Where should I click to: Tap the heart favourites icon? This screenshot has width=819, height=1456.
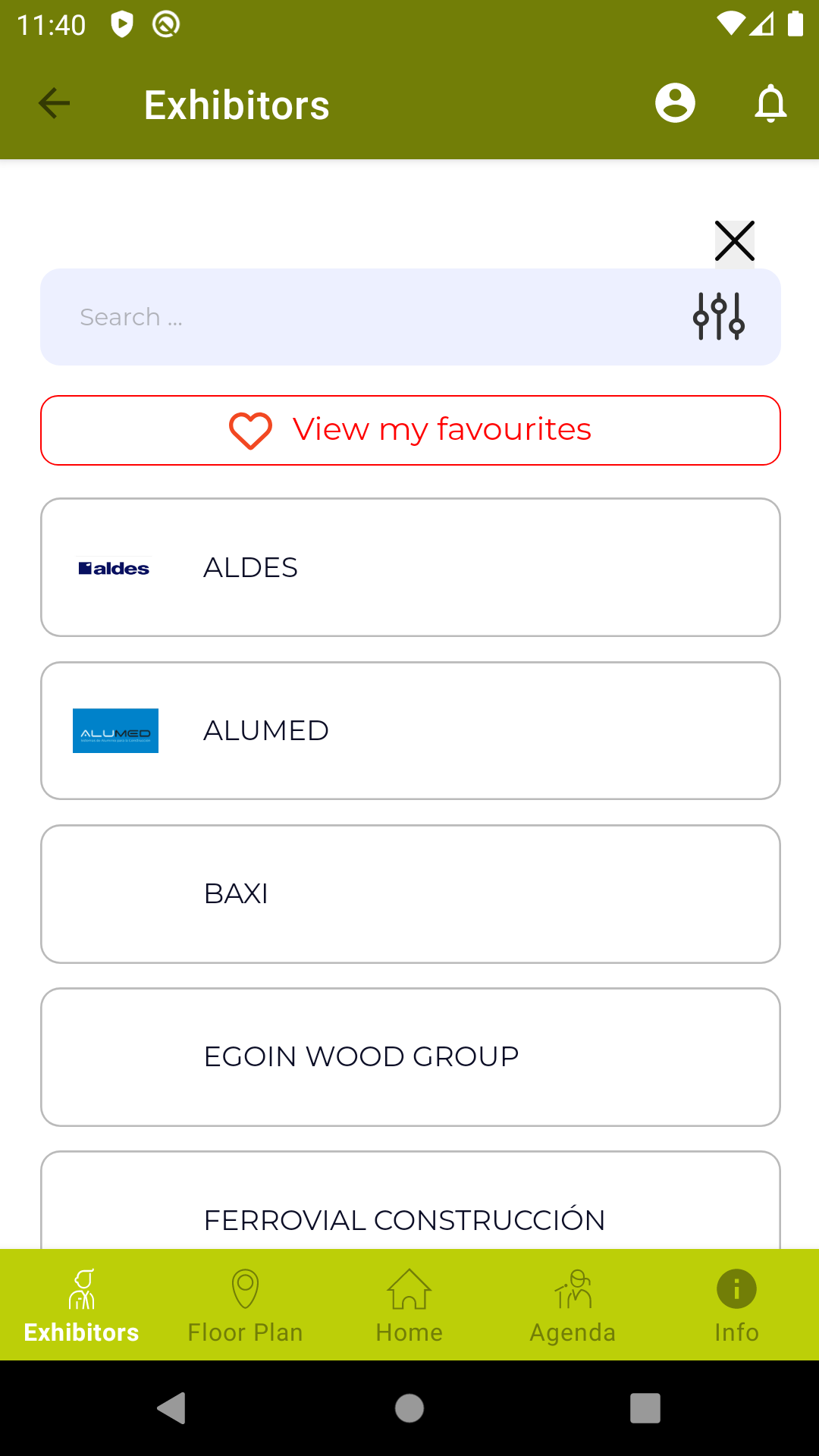pyautogui.click(x=250, y=430)
